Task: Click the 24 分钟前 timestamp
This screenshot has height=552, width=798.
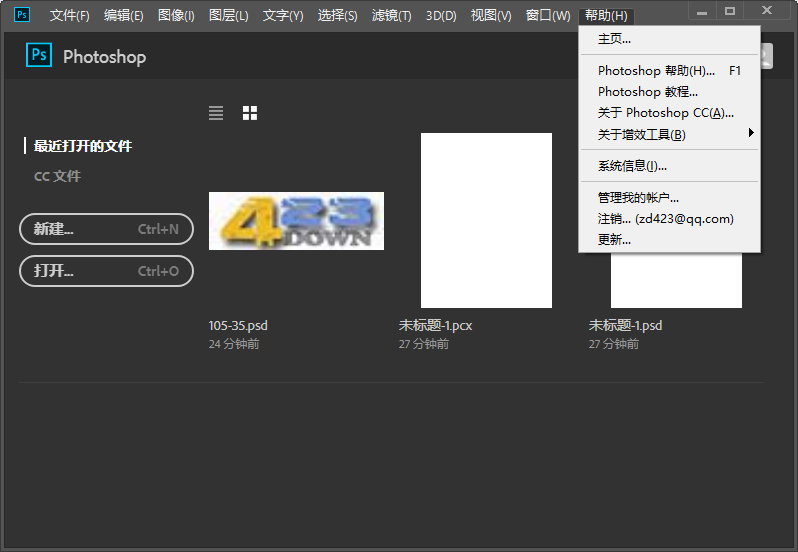Action: tap(234, 344)
